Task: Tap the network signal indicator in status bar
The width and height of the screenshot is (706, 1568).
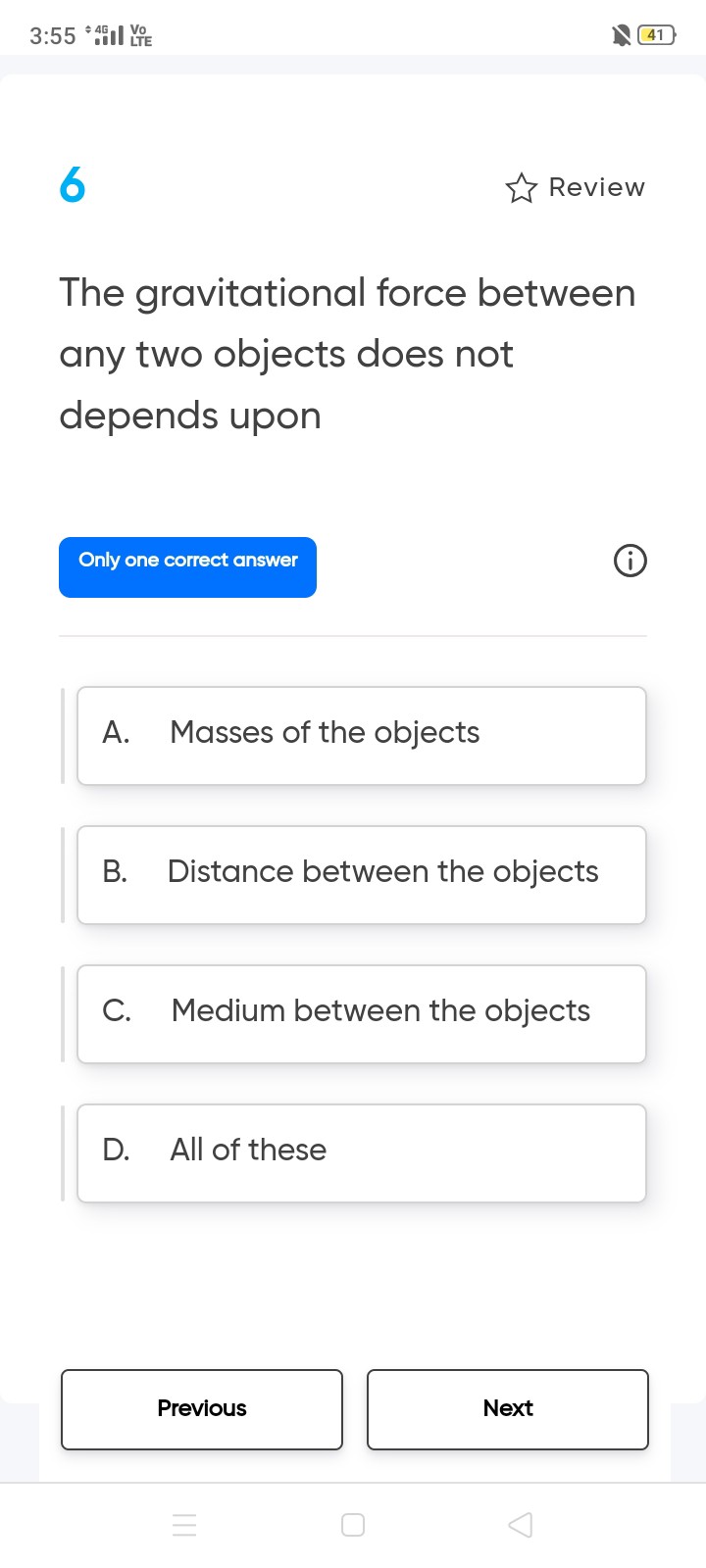Action: (x=110, y=34)
